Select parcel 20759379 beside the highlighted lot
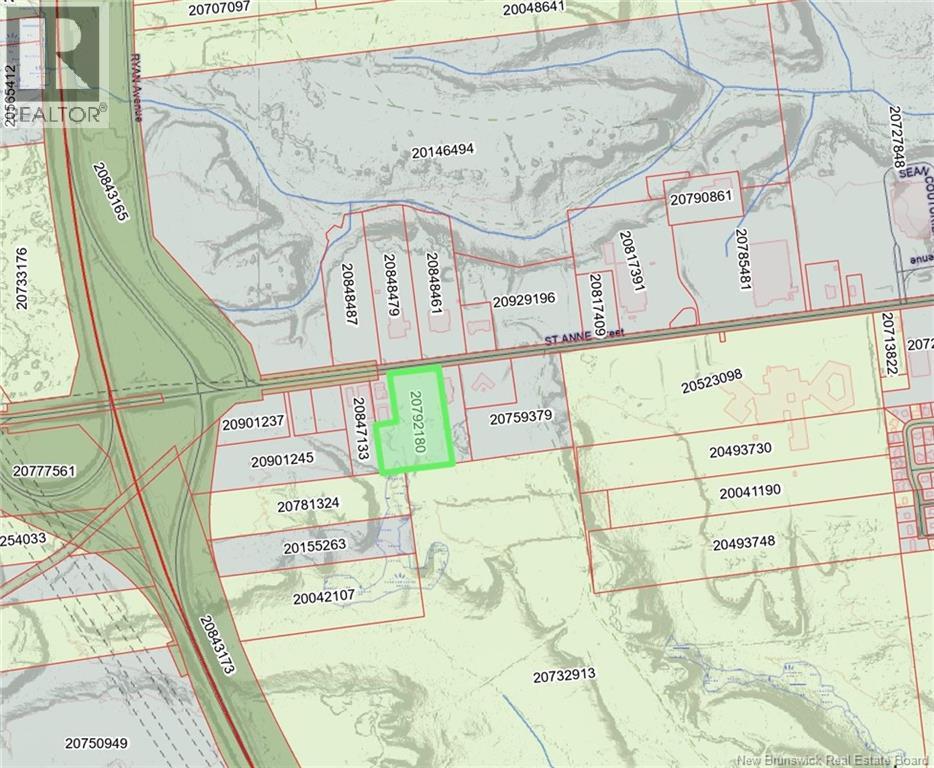Viewport: 934px width, 768px height. pyautogui.click(x=521, y=417)
